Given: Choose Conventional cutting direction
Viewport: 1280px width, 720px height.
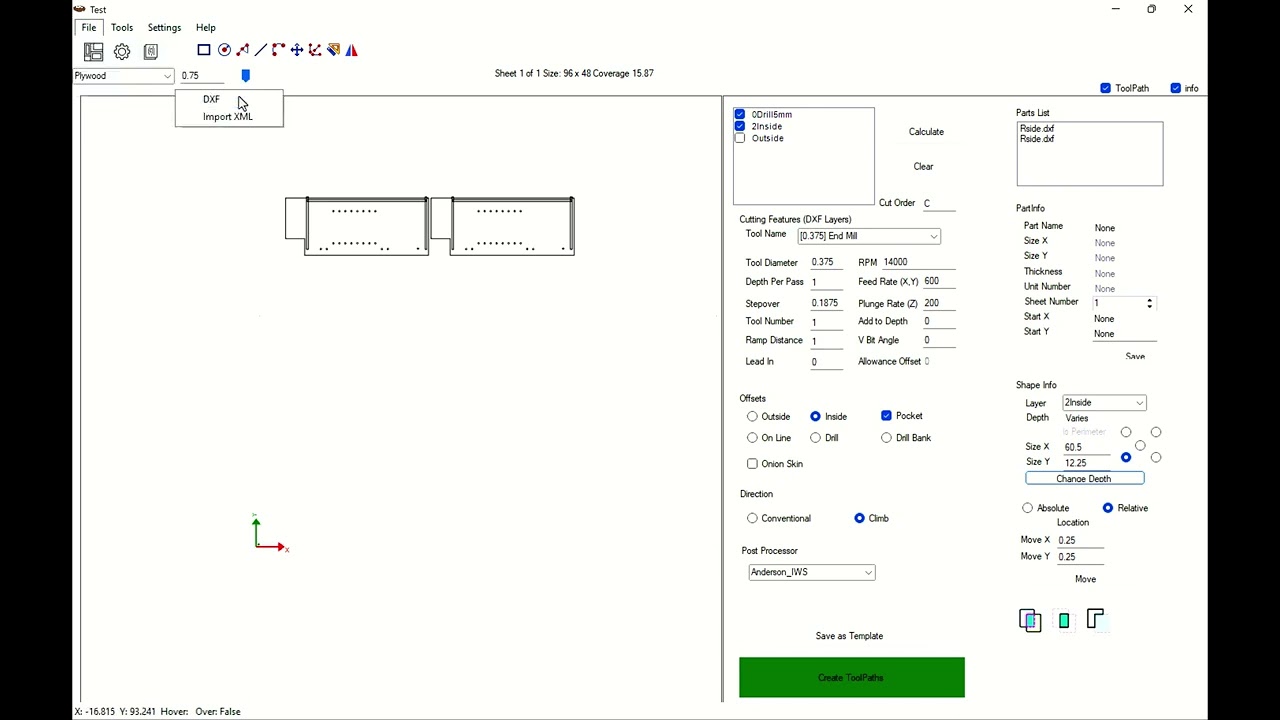Looking at the screenshot, I should pos(752,518).
